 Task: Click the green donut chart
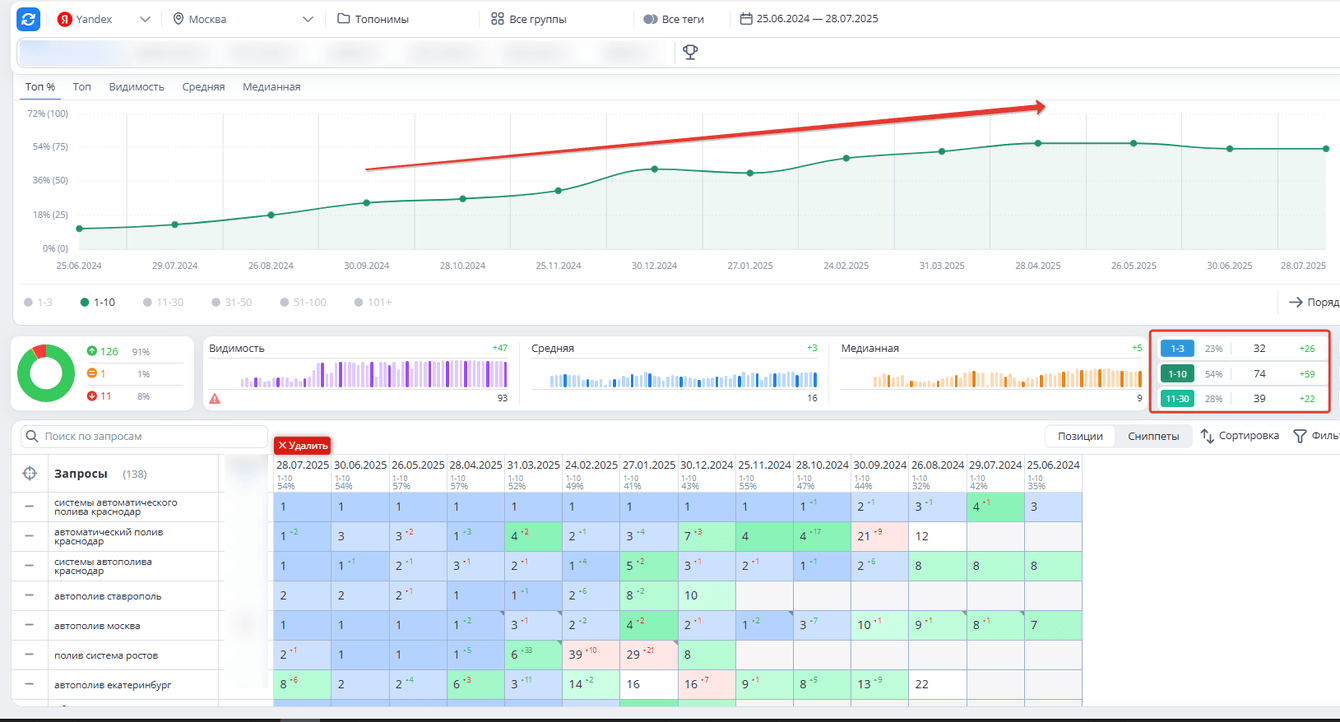pyautogui.click(x=46, y=373)
